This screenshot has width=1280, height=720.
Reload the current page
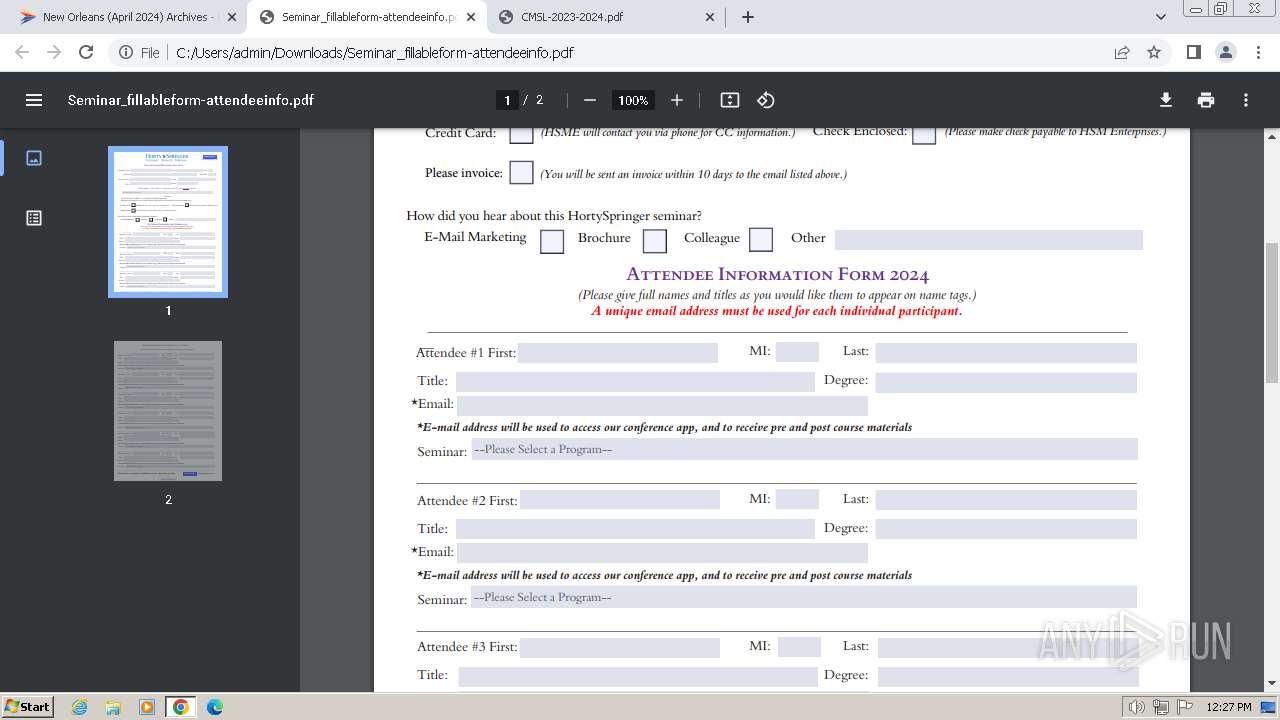point(86,52)
